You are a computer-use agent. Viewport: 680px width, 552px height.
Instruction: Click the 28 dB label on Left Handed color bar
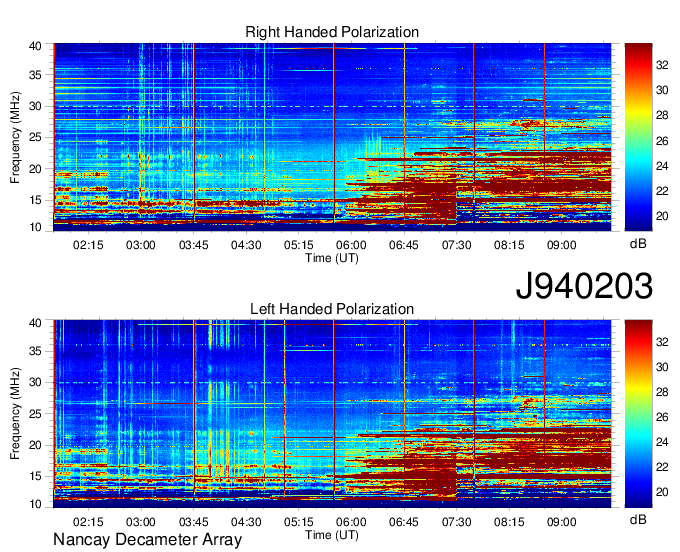(662, 392)
